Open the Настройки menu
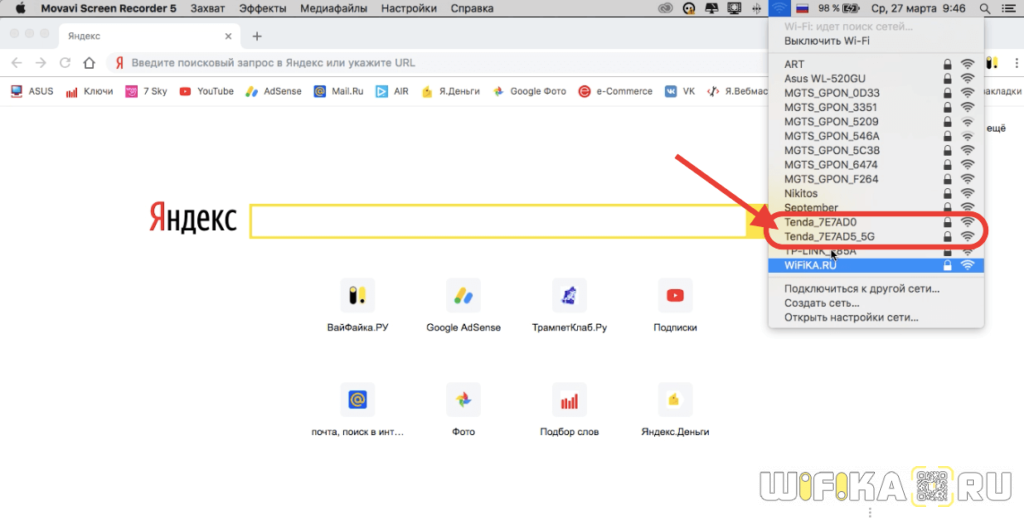1024x518 pixels. (409, 8)
